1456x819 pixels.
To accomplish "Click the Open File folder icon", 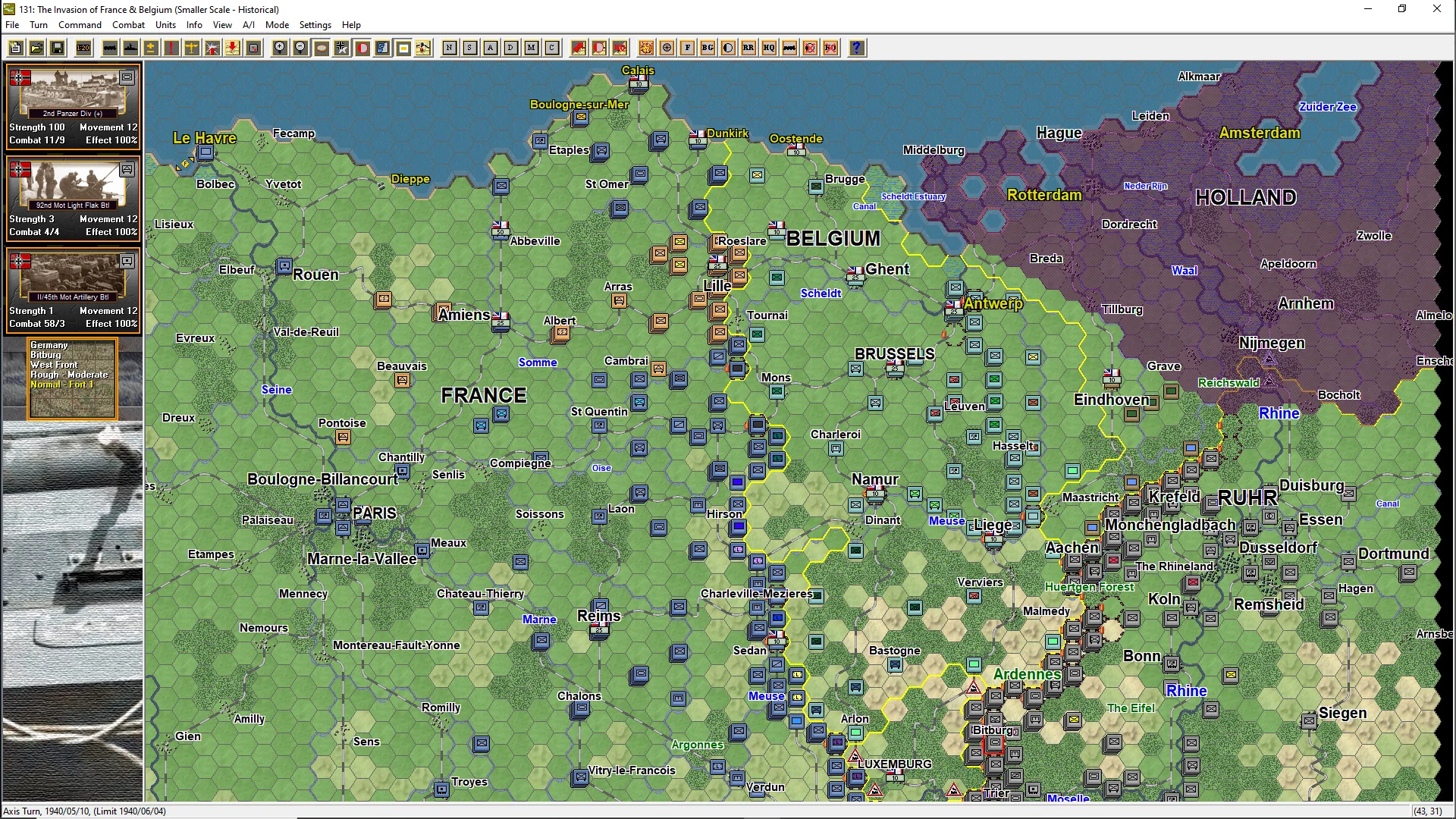I will tap(36, 48).
